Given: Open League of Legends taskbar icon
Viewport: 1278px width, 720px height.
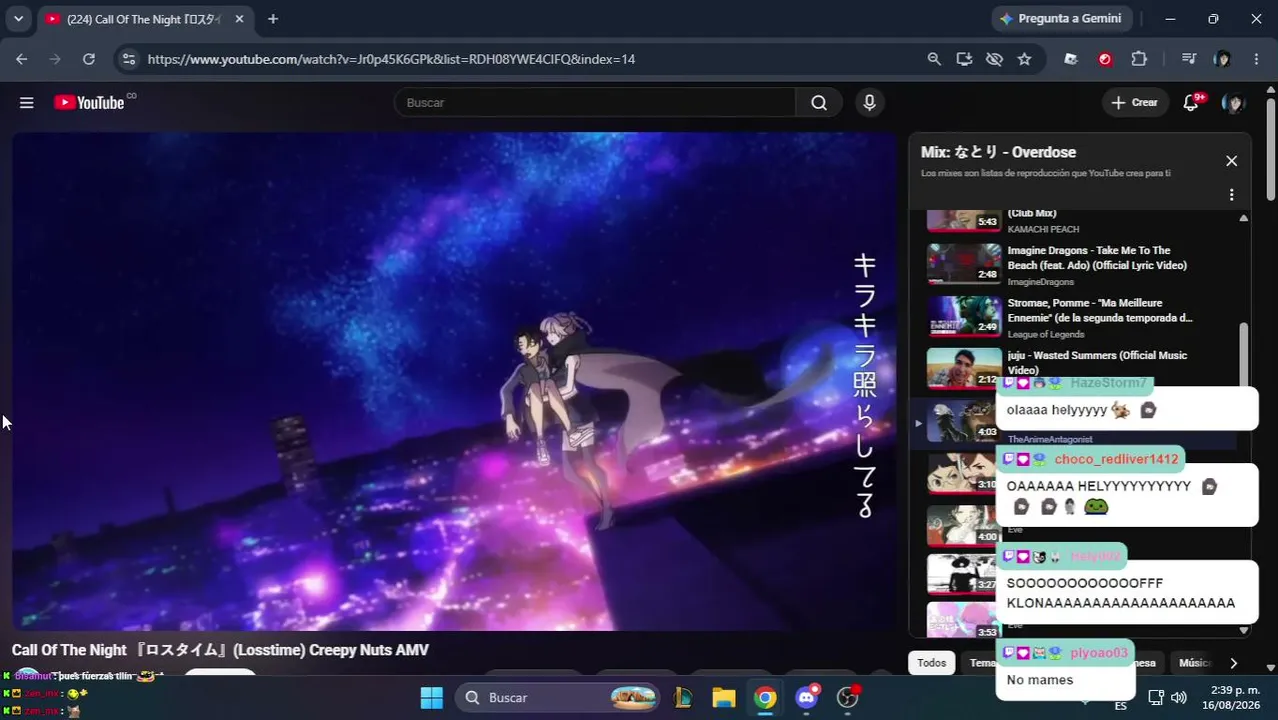Looking at the screenshot, I should pos(683,697).
